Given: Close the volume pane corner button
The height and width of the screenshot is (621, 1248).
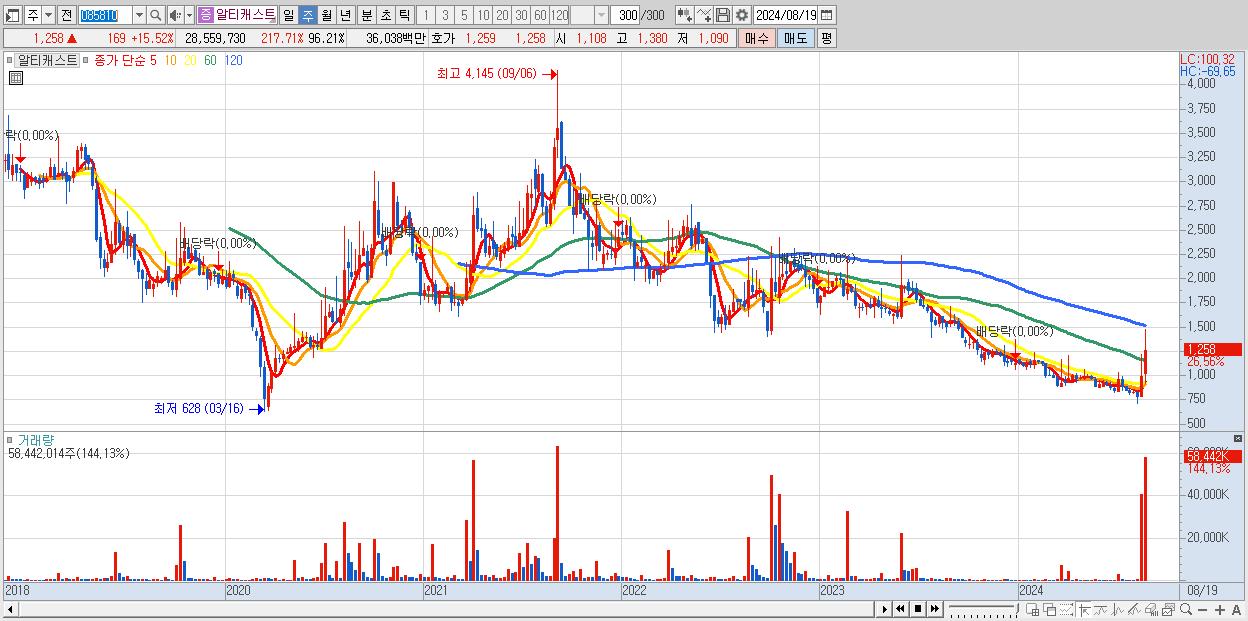Looking at the screenshot, I should pyautogui.click(x=1239, y=439).
